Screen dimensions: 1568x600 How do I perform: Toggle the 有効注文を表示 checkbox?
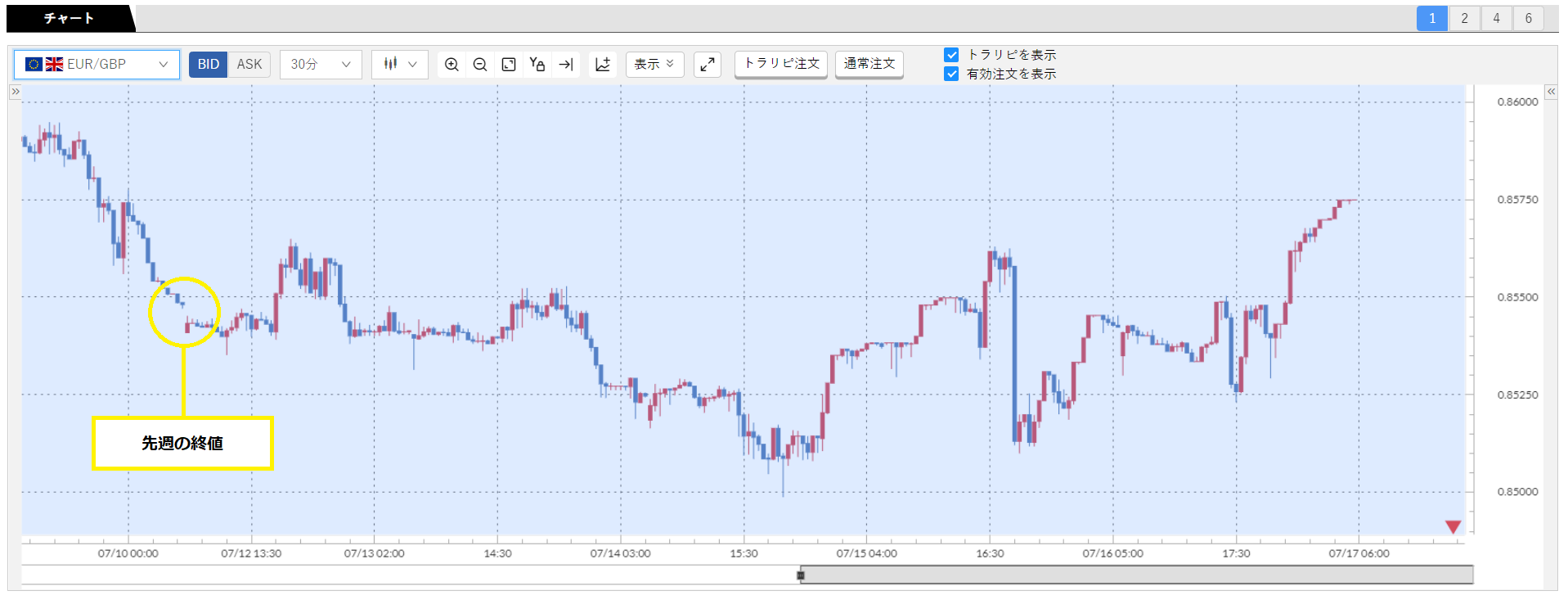pyautogui.click(x=951, y=74)
